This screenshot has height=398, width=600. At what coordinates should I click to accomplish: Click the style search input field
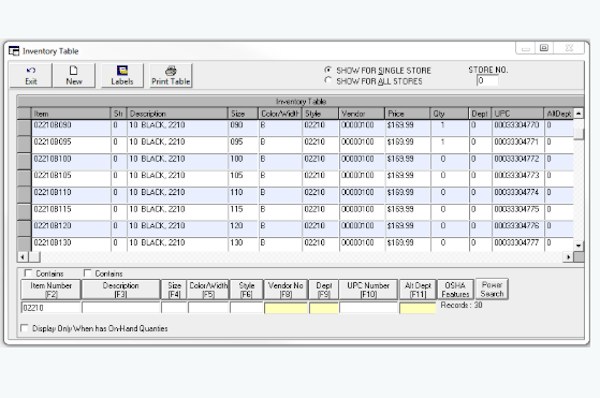(x=246, y=308)
